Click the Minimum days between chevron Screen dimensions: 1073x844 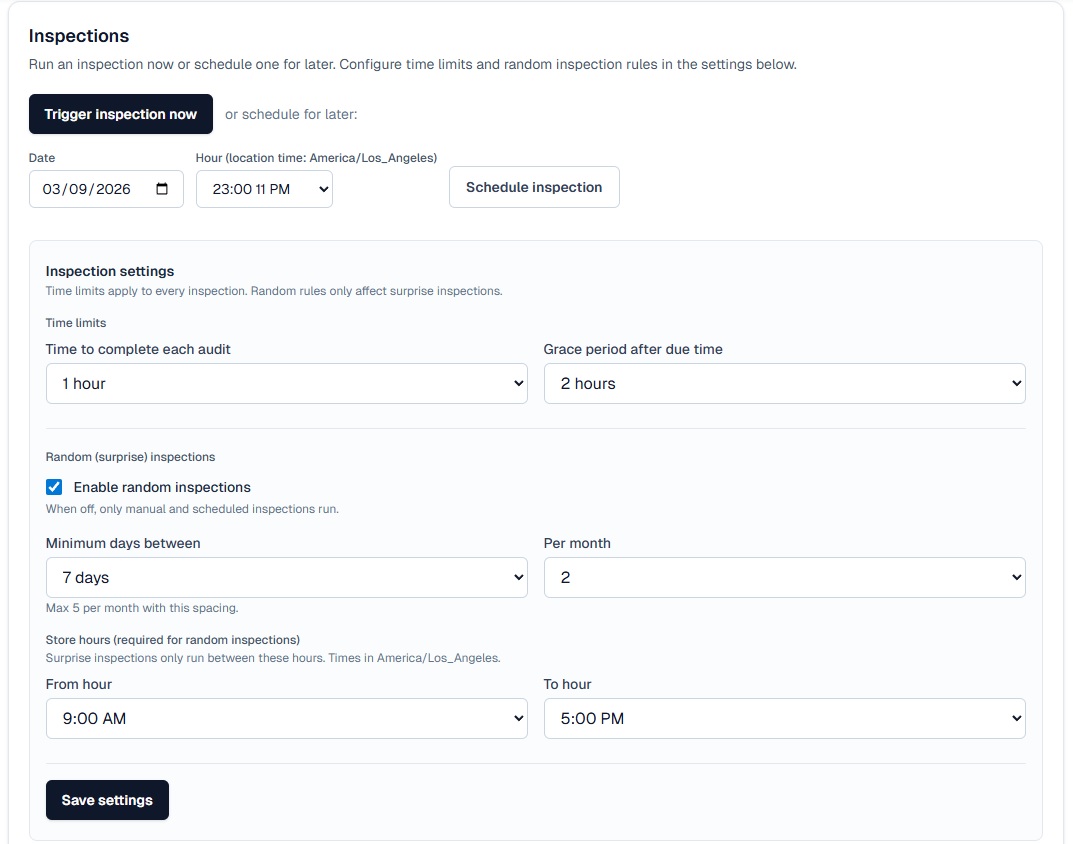pyautogui.click(x=517, y=577)
